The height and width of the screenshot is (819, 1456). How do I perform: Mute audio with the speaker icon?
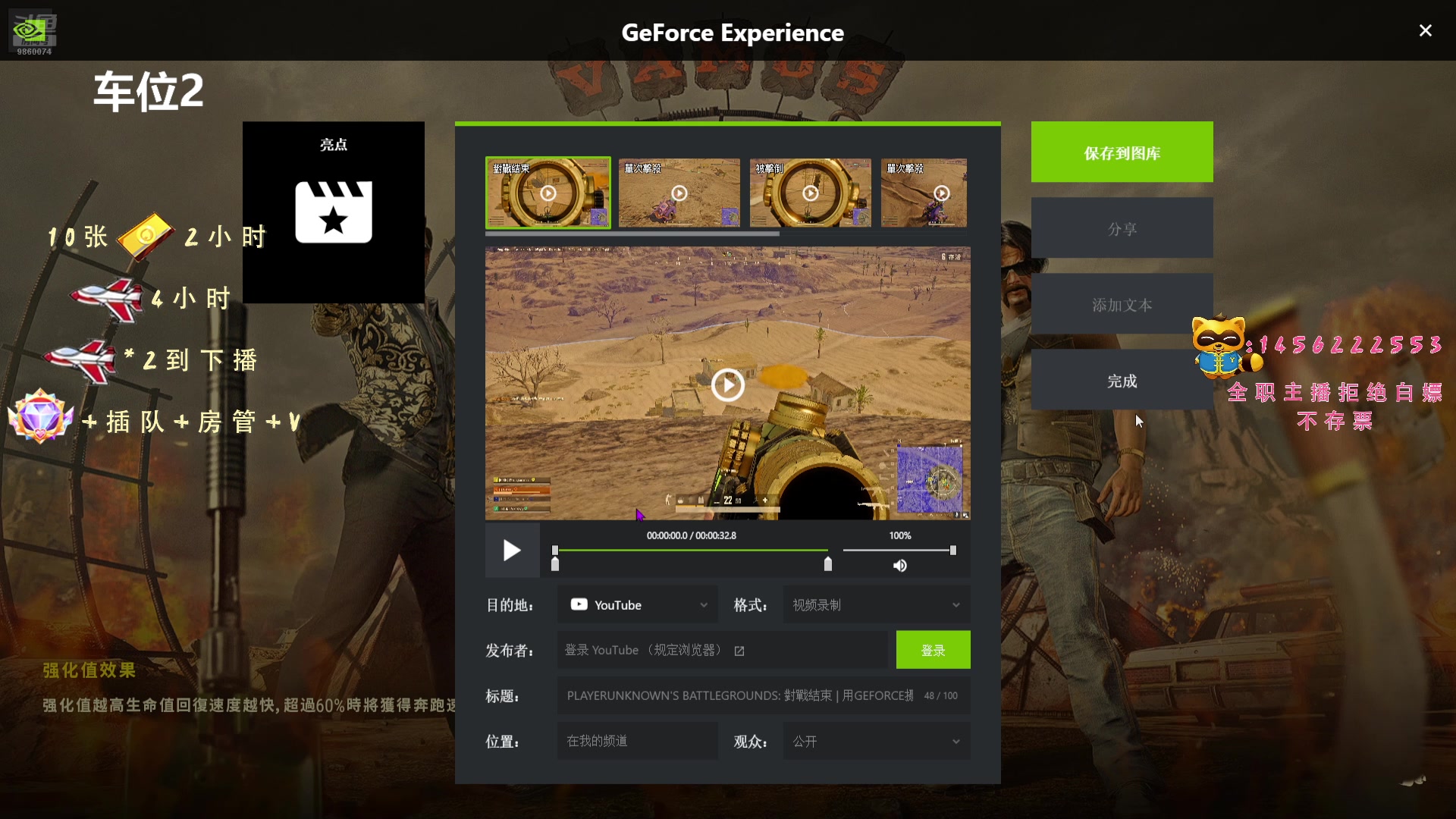tap(900, 566)
